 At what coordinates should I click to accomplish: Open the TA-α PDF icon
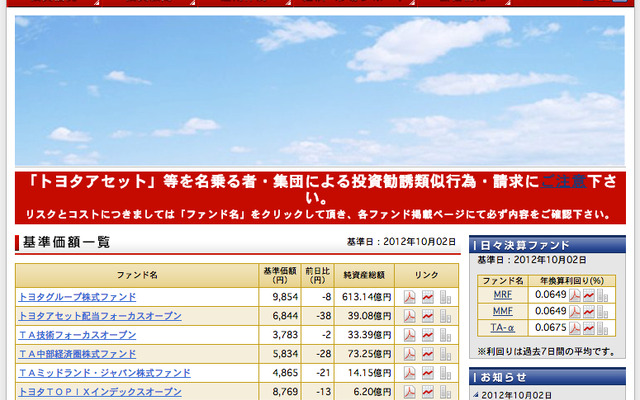(575, 328)
